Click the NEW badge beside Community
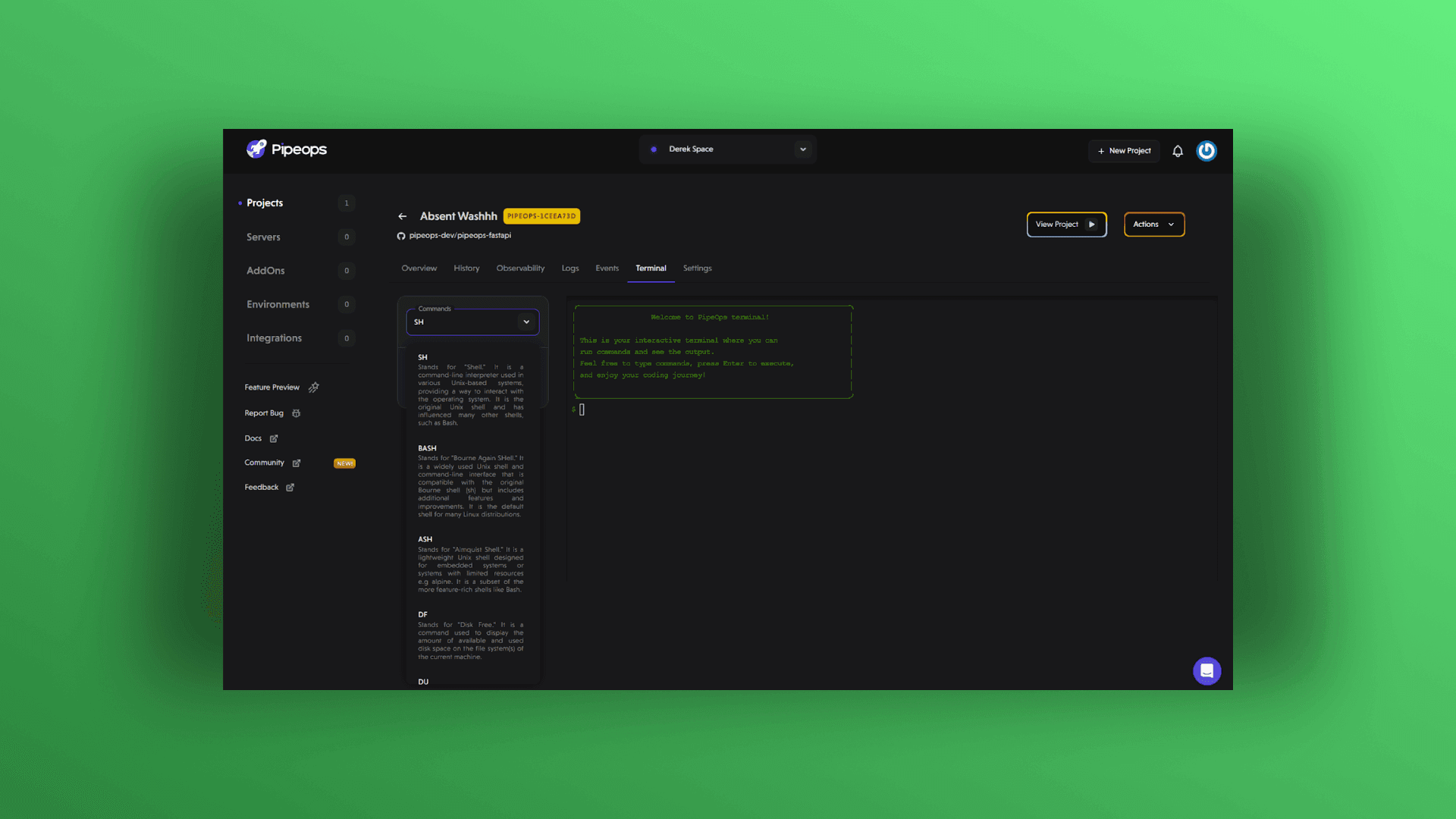This screenshot has height=819, width=1456. point(344,463)
